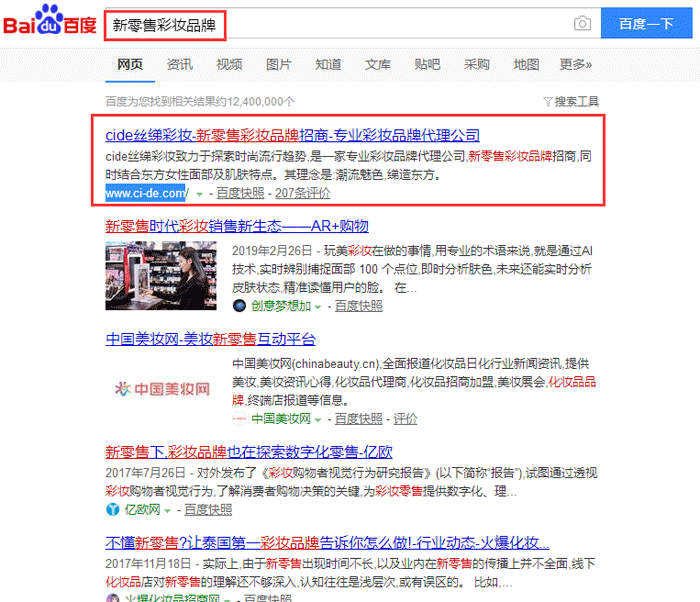Open the 评价 link for 中国美妆网
This screenshot has height=602, width=700.
(405, 419)
